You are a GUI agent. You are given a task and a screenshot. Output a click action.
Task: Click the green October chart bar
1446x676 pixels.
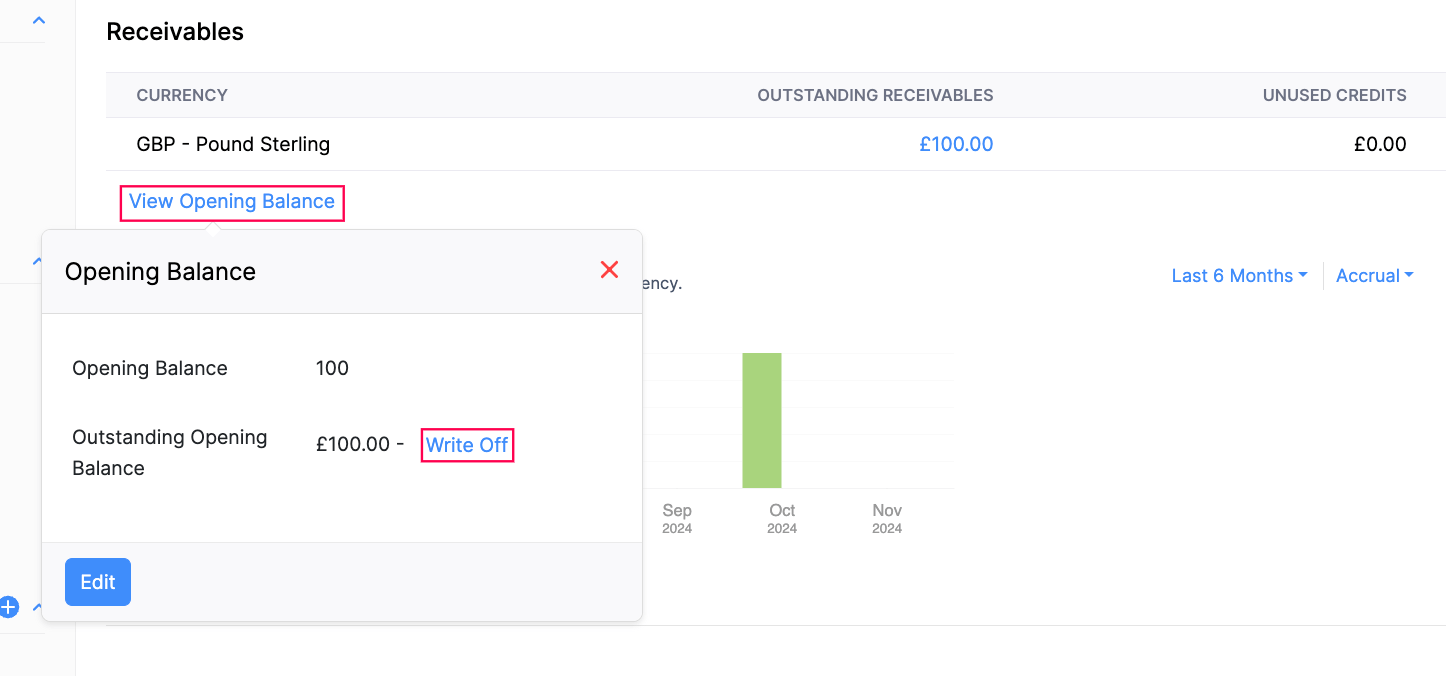[761, 420]
